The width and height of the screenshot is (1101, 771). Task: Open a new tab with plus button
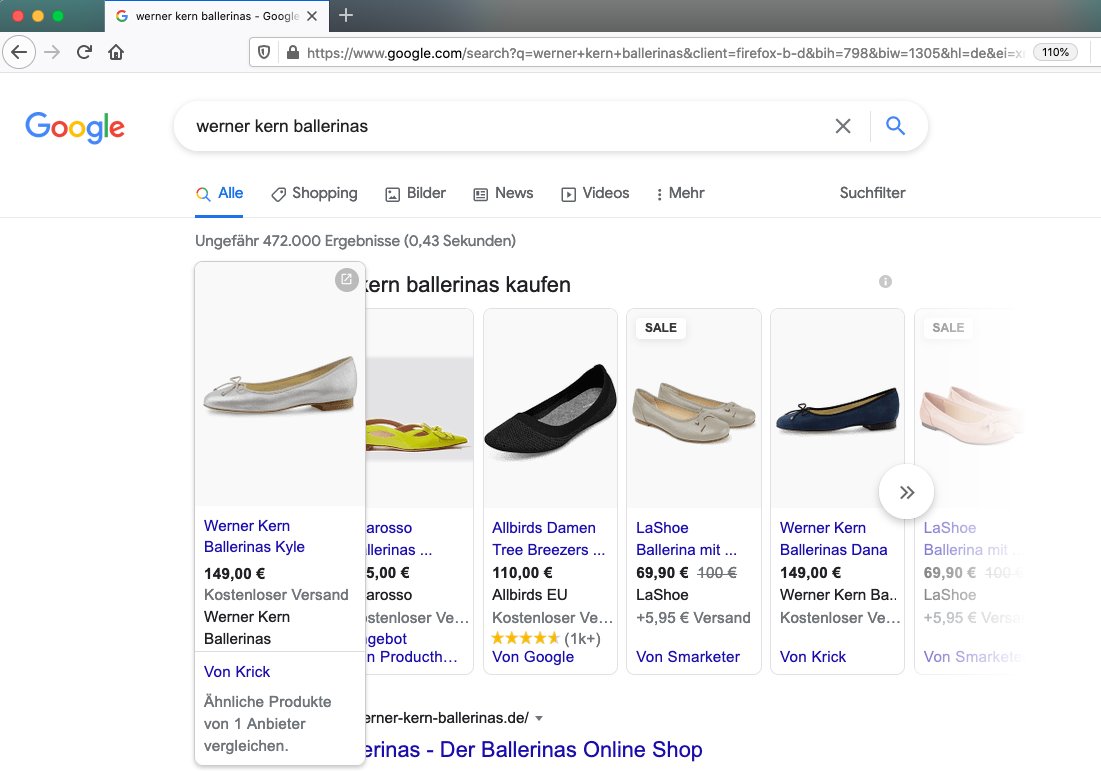pyautogui.click(x=345, y=15)
